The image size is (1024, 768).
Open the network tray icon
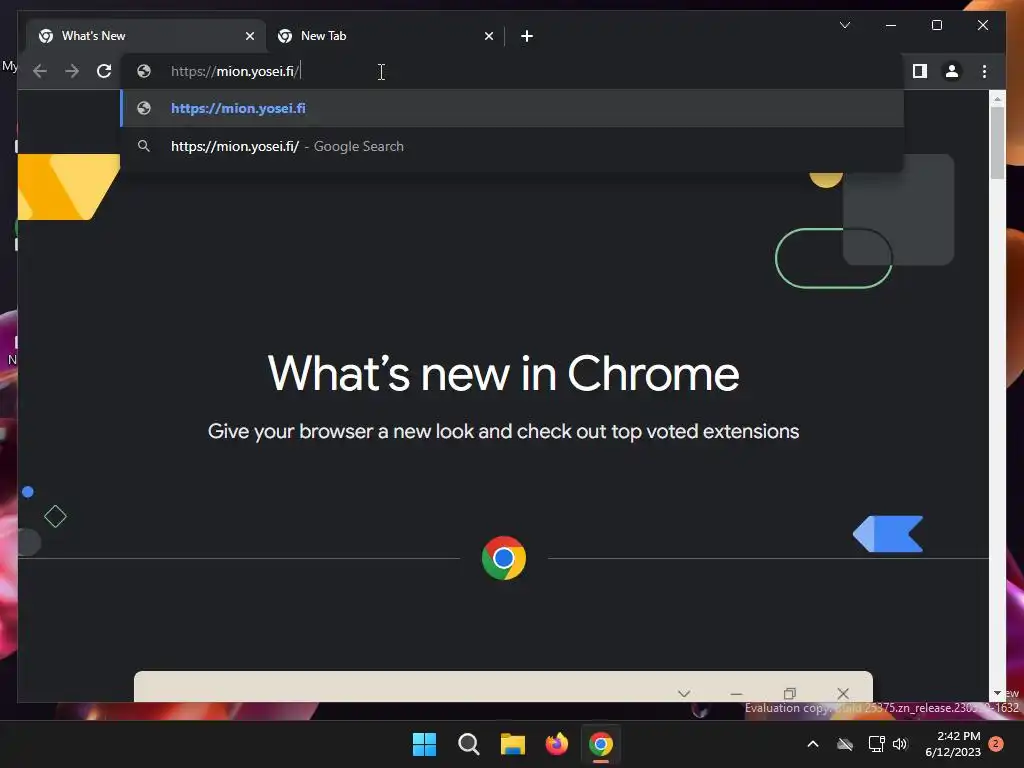pos(876,744)
